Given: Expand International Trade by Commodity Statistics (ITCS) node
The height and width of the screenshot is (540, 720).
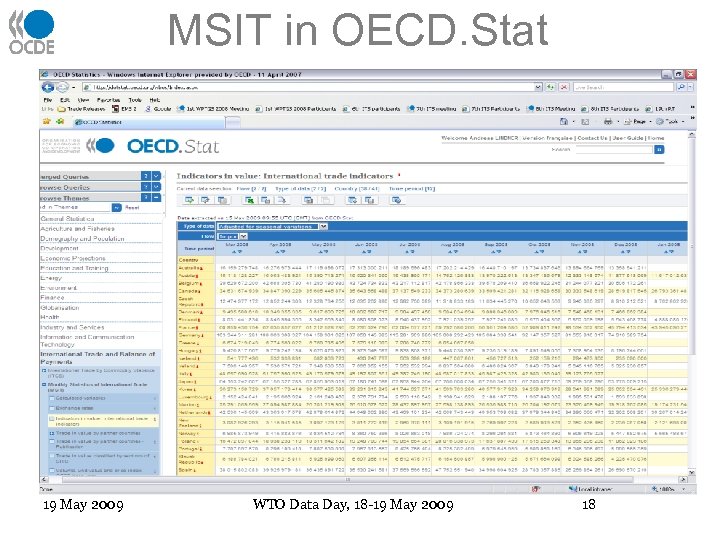Looking at the screenshot, I should point(44,371).
